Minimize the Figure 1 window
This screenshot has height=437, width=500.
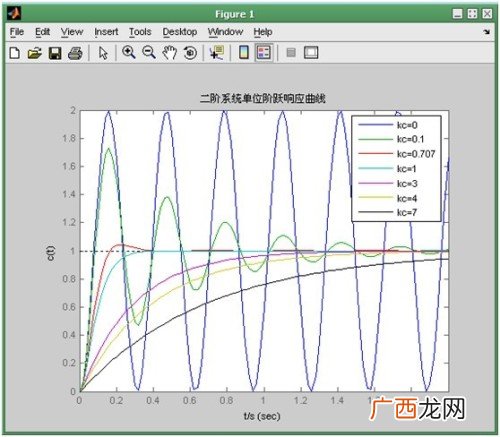pyautogui.click(x=457, y=14)
